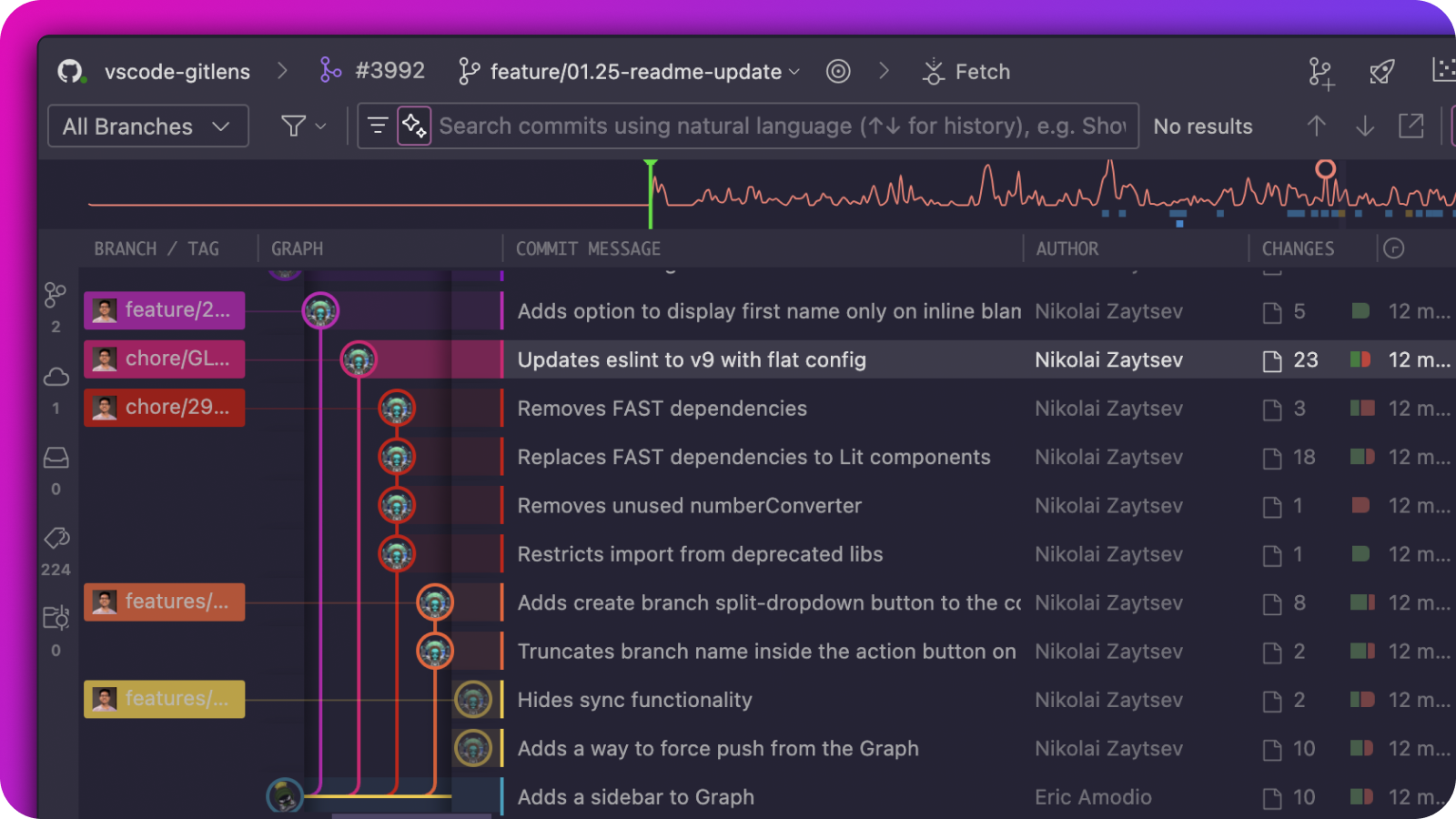Open the Stashes inbox icon in sidebar
The image size is (1456, 819).
[55, 458]
